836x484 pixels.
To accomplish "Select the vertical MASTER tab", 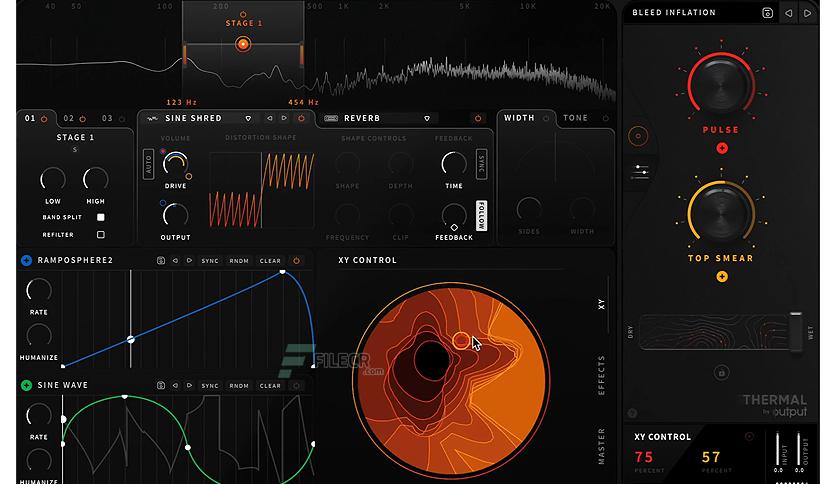I will pos(601,446).
